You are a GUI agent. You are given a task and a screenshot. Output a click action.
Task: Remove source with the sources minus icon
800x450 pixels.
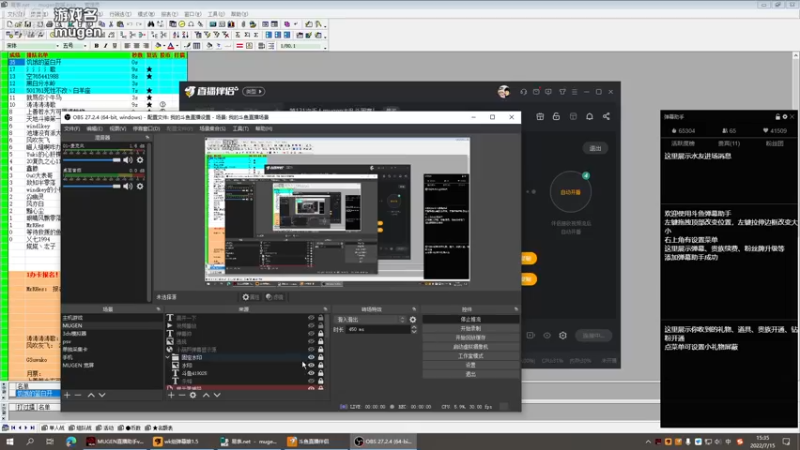click(x=182, y=395)
